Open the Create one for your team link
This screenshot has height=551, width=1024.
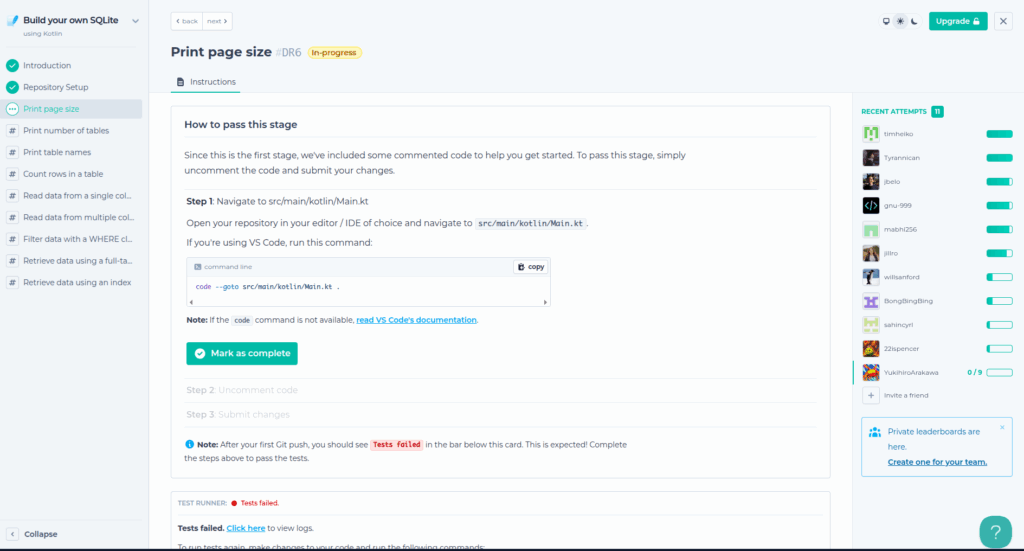tap(937, 462)
